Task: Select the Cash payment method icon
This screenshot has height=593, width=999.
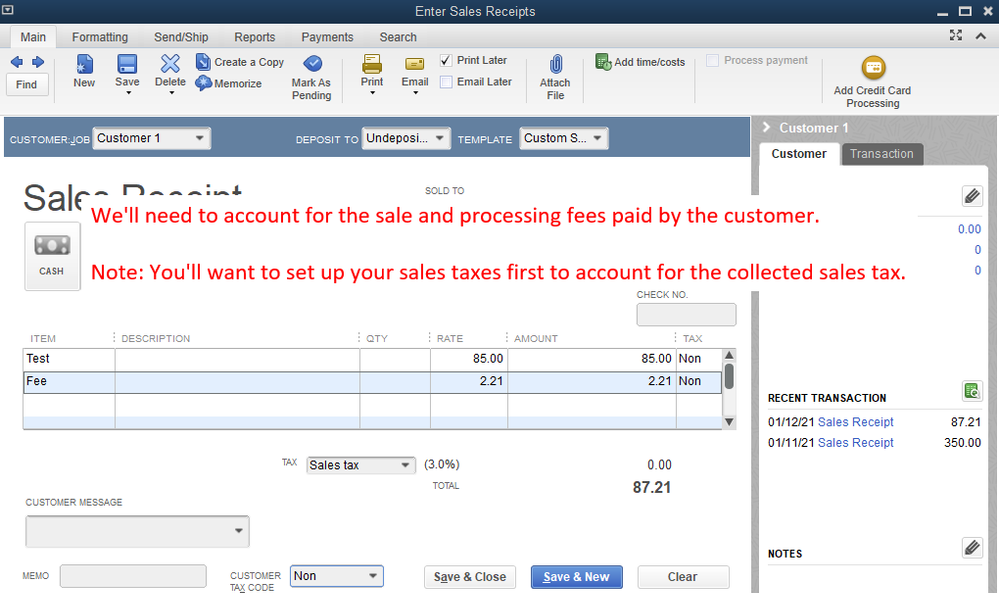Action: 52,256
